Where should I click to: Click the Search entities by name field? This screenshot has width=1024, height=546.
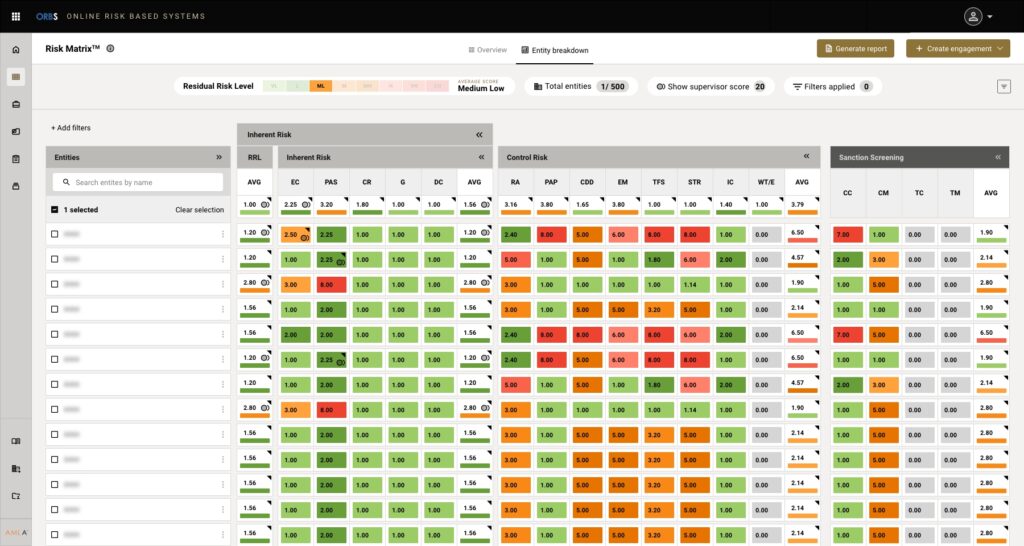(138, 182)
